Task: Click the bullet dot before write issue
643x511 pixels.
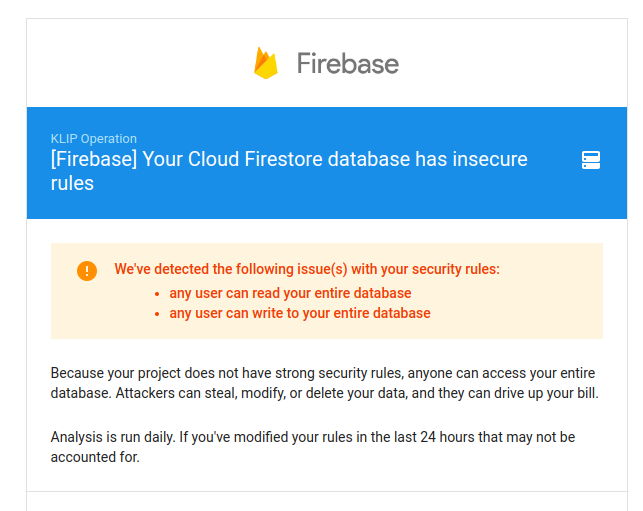Action: (157, 314)
